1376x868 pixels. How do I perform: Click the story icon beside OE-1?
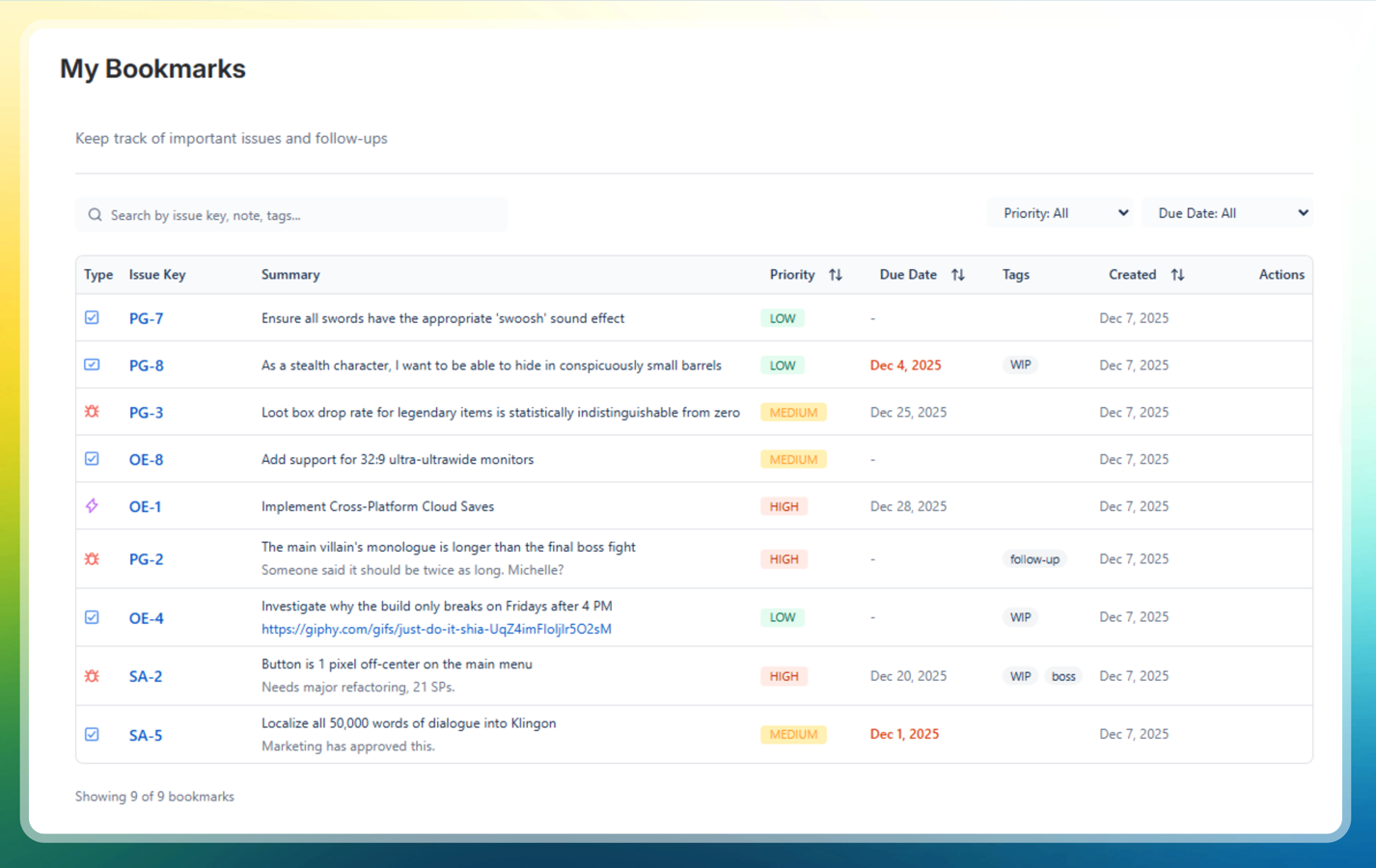(x=92, y=505)
